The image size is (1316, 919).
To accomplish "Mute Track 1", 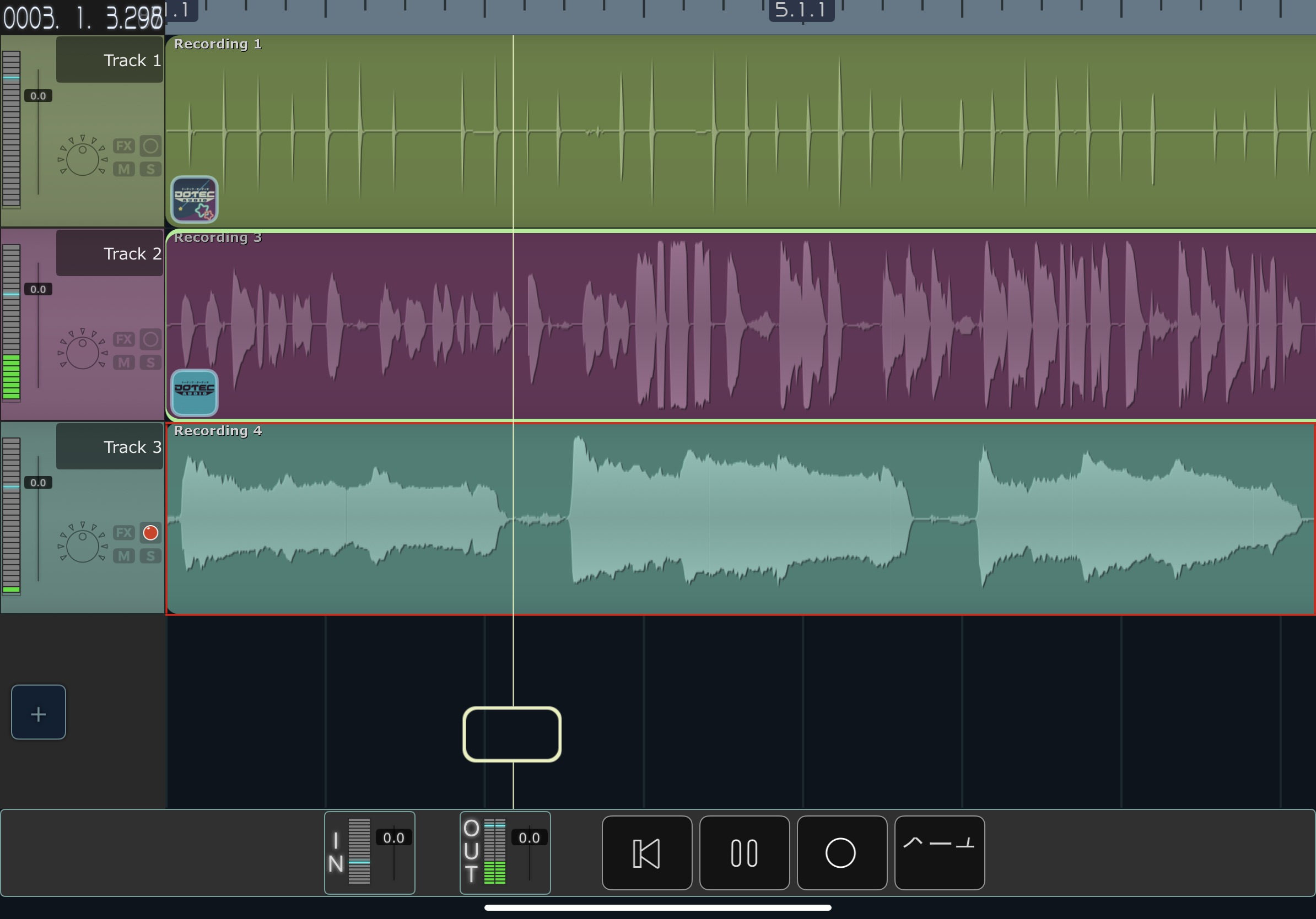I will coord(124,170).
